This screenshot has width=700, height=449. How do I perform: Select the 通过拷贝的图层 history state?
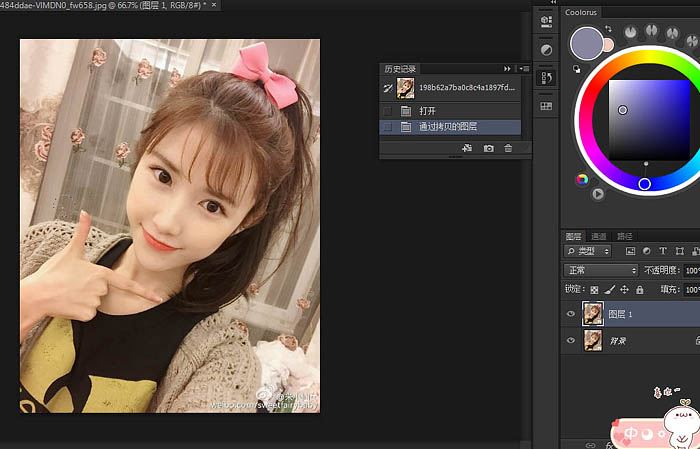click(450, 127)
